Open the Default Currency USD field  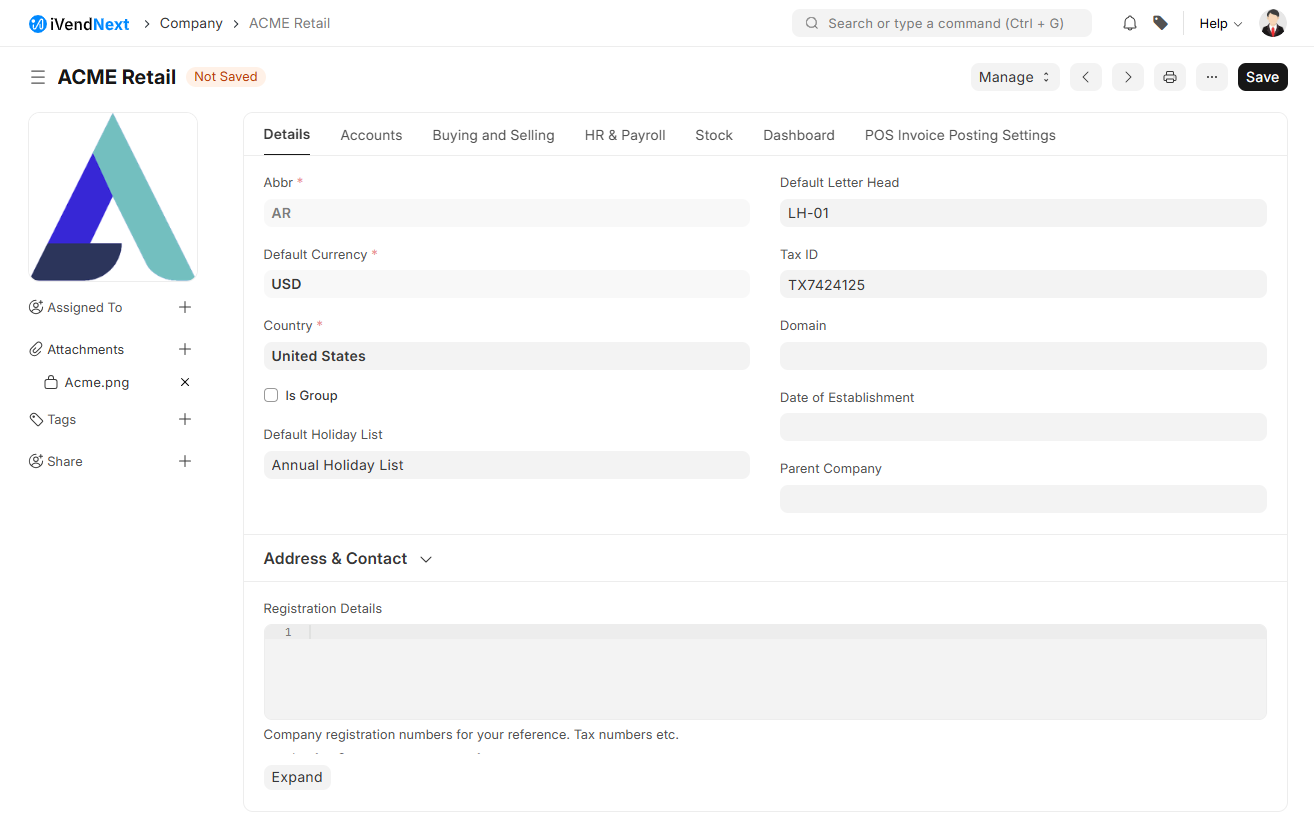click(507, 284)
